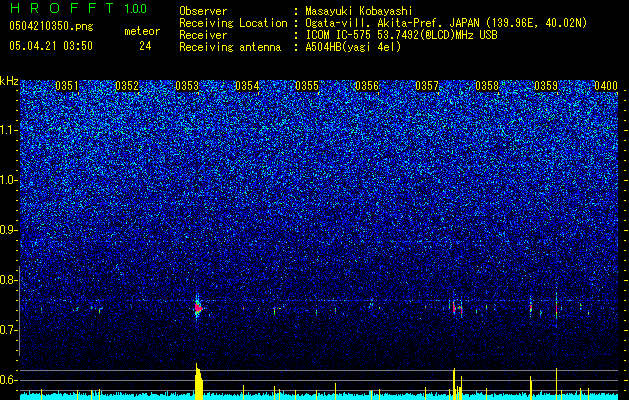Click the 0351 time marker
Image resolution: width=629 pixels, height=400 pixels.
pos(67,86)
